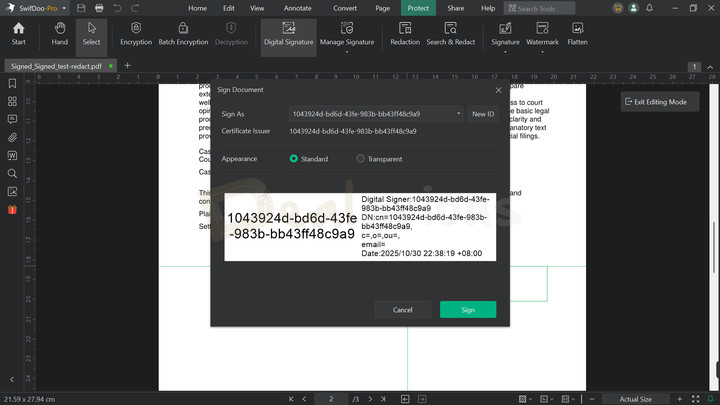Jump to the first page
Image resolution: width=720 pixels, height=405 pixels.
(291, 399)
